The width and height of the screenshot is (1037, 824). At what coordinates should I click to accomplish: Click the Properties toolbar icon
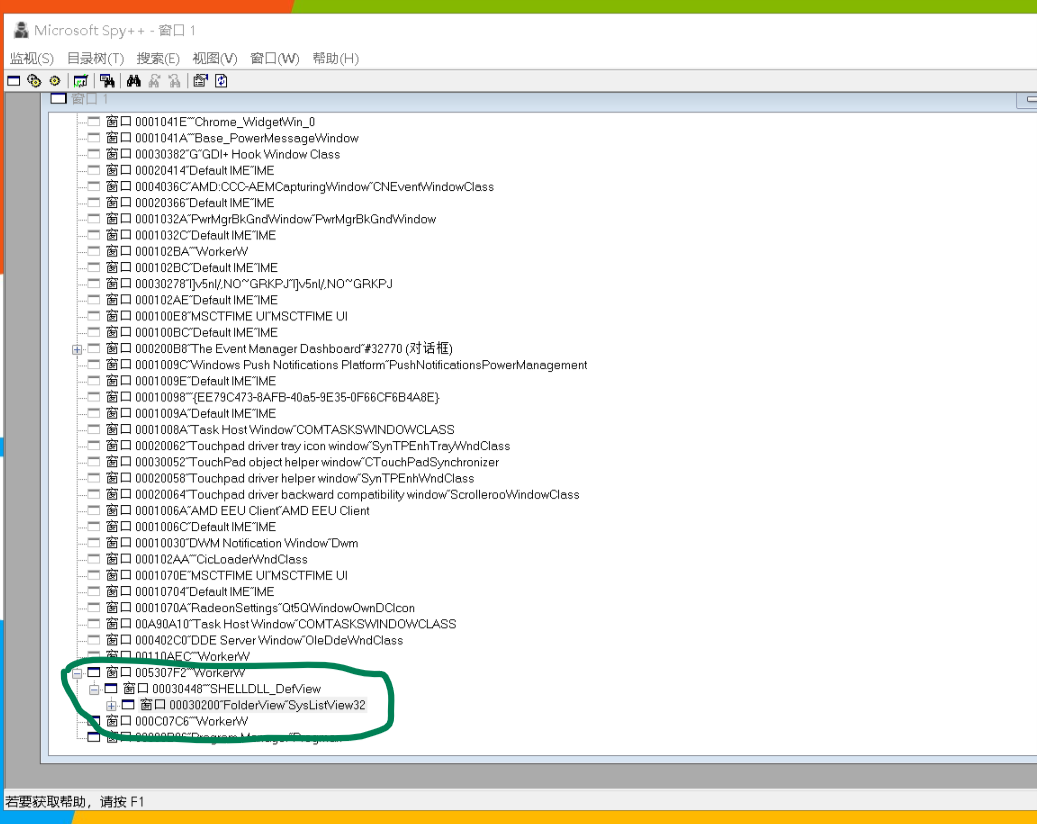point(200,81)
